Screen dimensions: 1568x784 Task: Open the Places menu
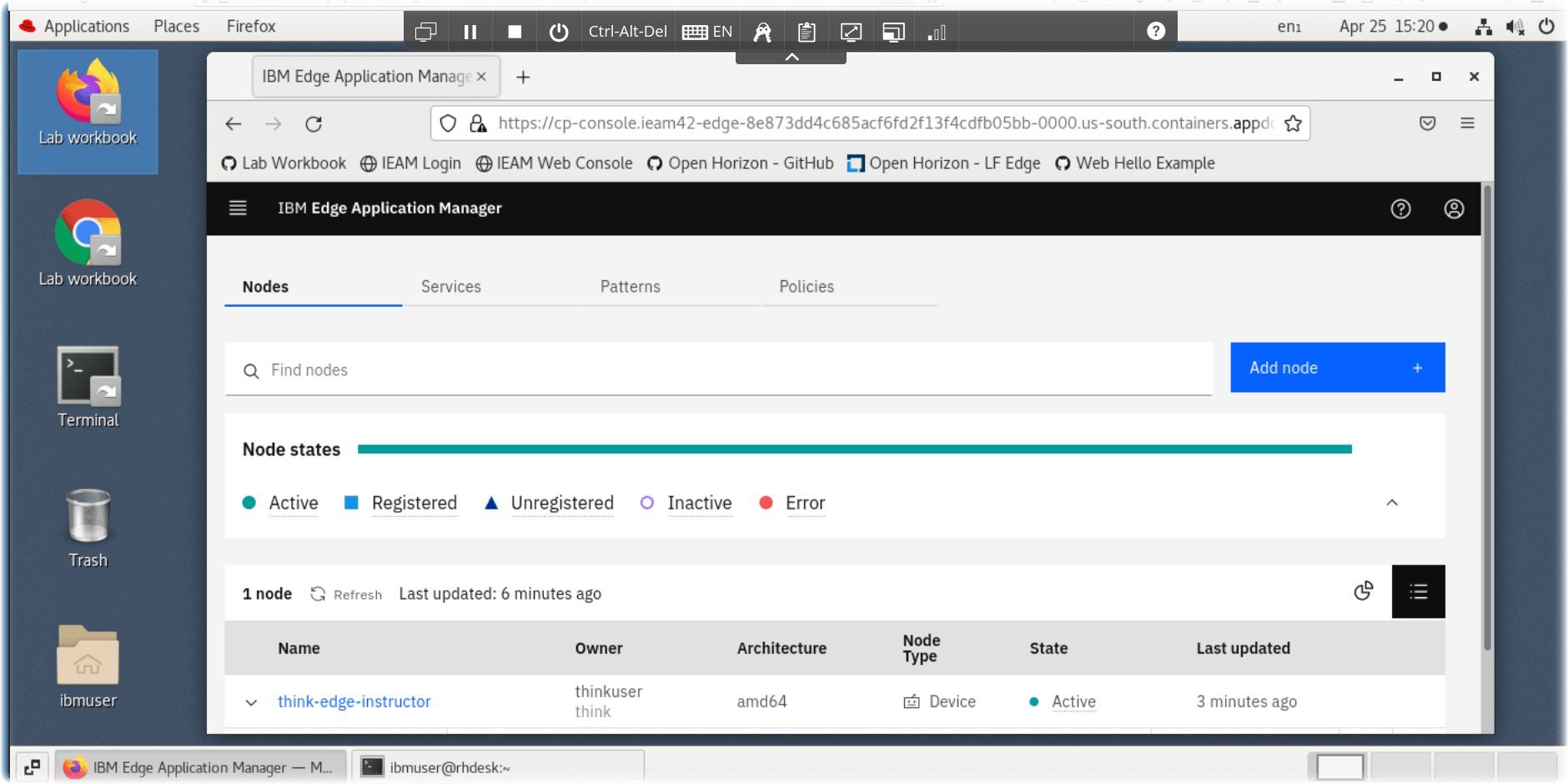pyautogui.click(x=176, y=26)
